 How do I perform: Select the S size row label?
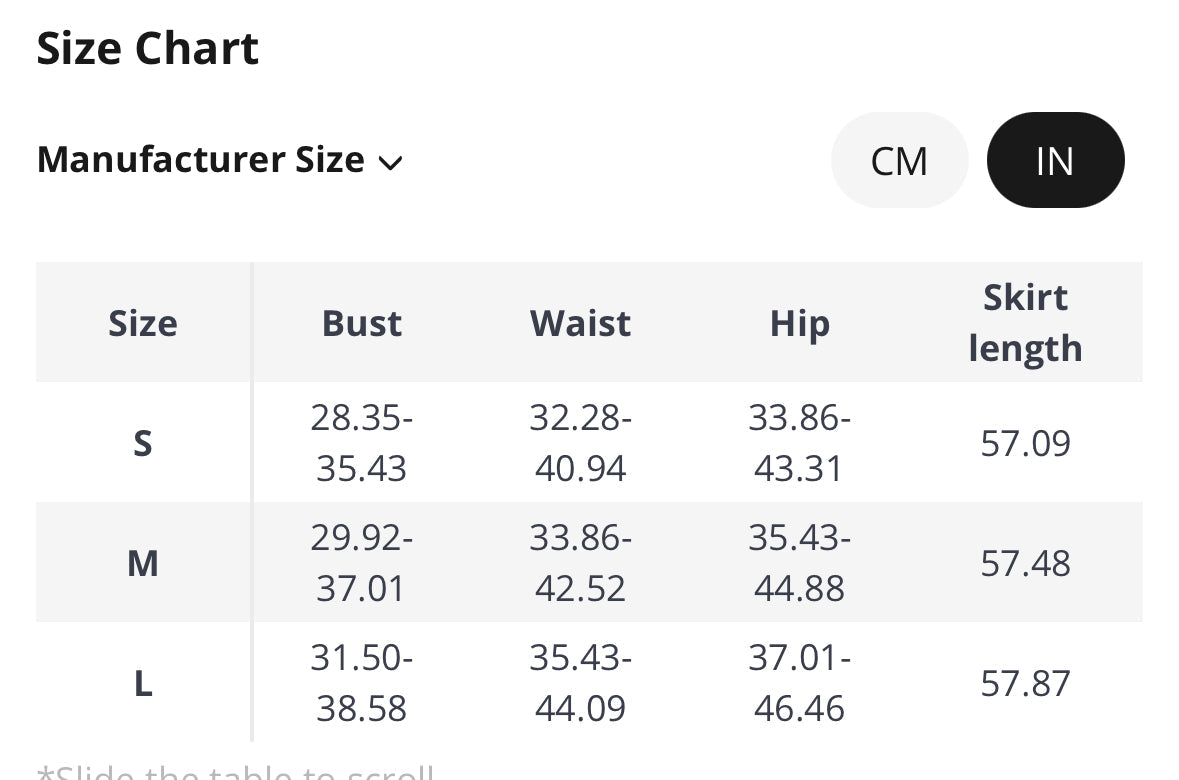click(143, 443)
